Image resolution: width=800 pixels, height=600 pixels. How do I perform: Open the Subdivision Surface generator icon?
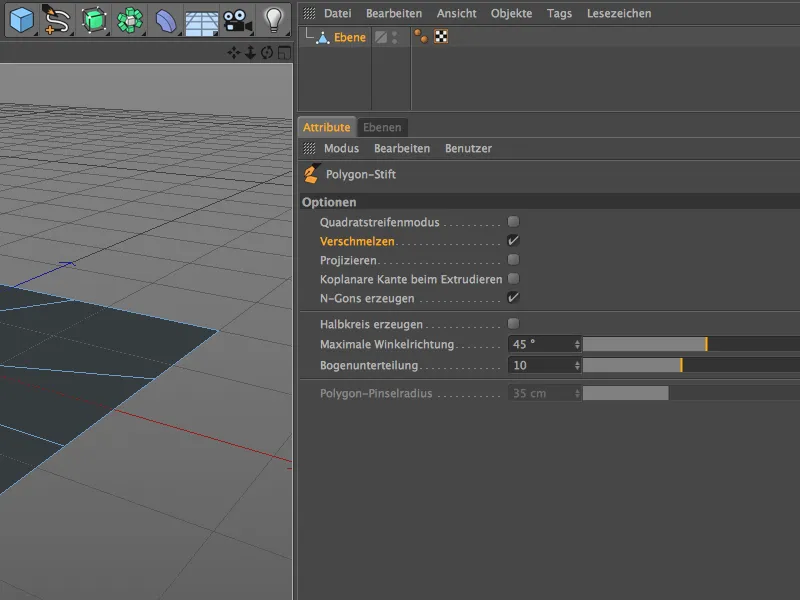[x=93, y=20]
